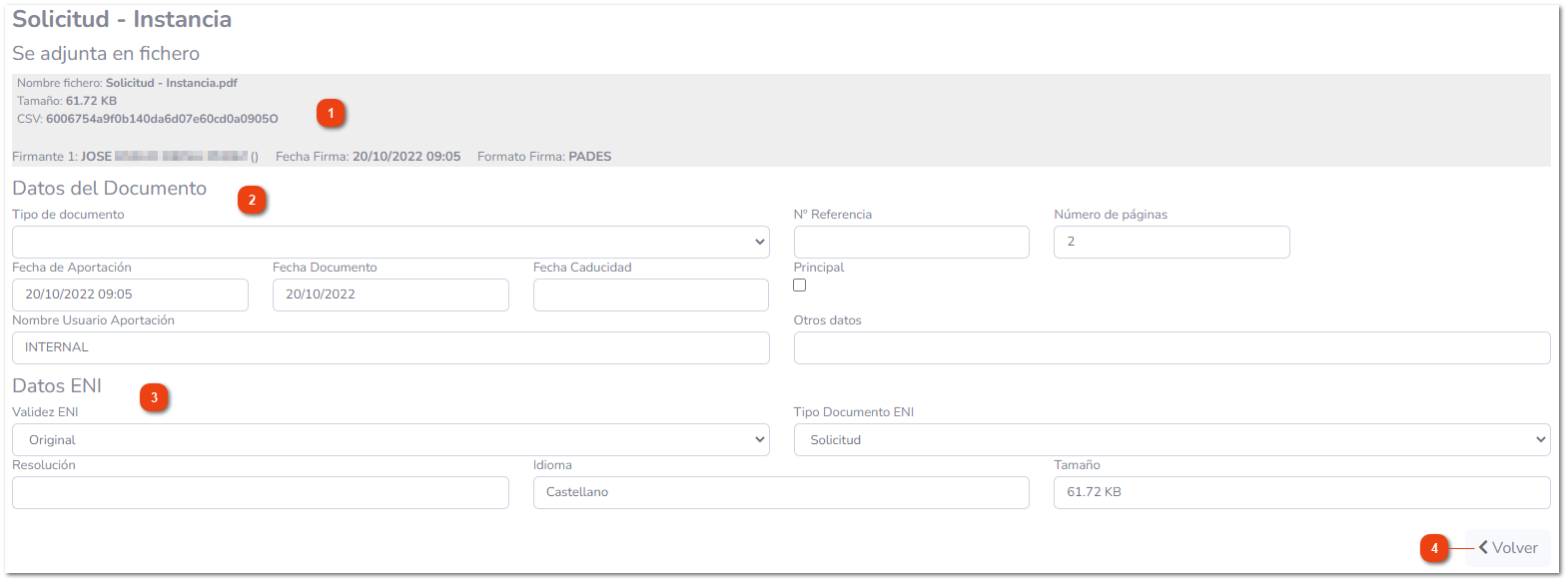Open the Tipo de documento dropdown
Image resolution: width=1568 pixels, height=582 pixels.
click(391, 242)
